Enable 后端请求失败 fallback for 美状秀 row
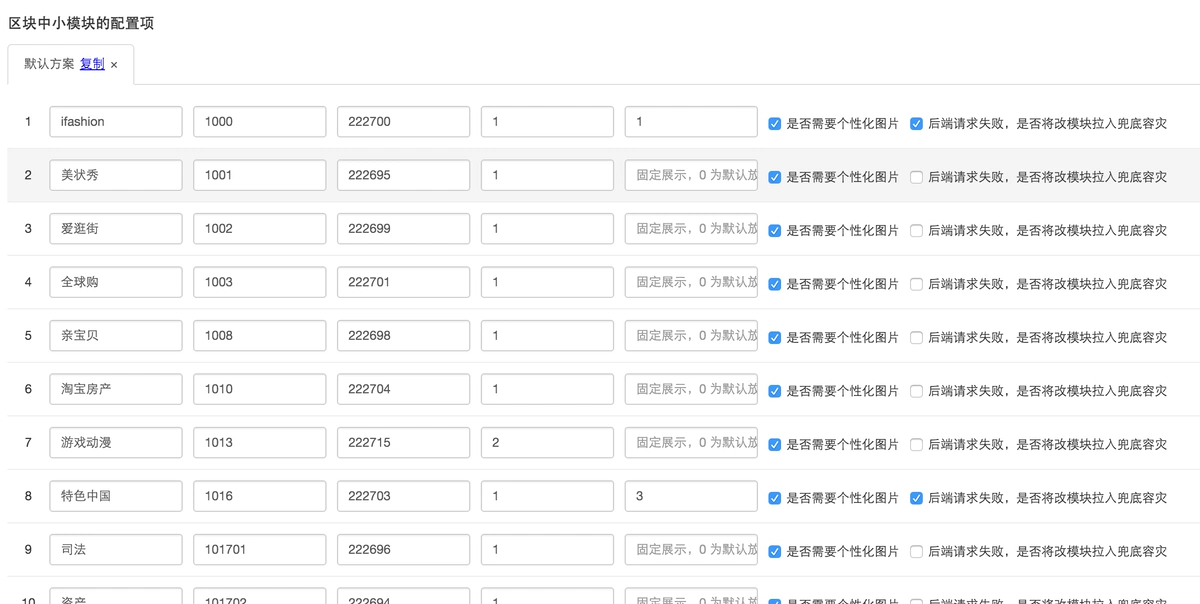 coord(916,177)
